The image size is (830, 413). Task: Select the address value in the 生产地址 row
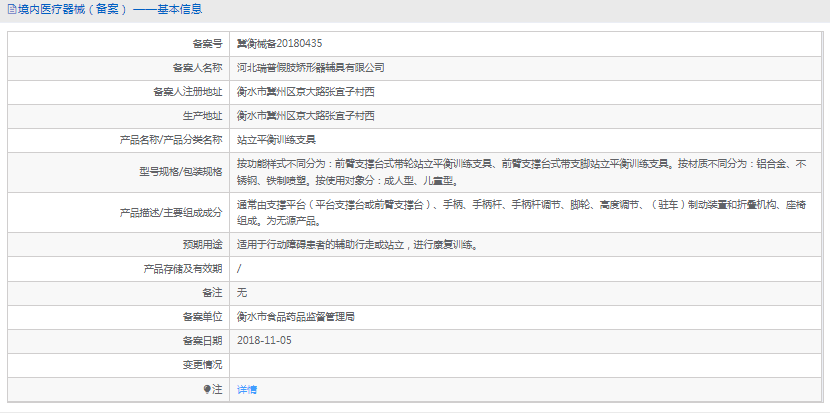pos(306,116)
